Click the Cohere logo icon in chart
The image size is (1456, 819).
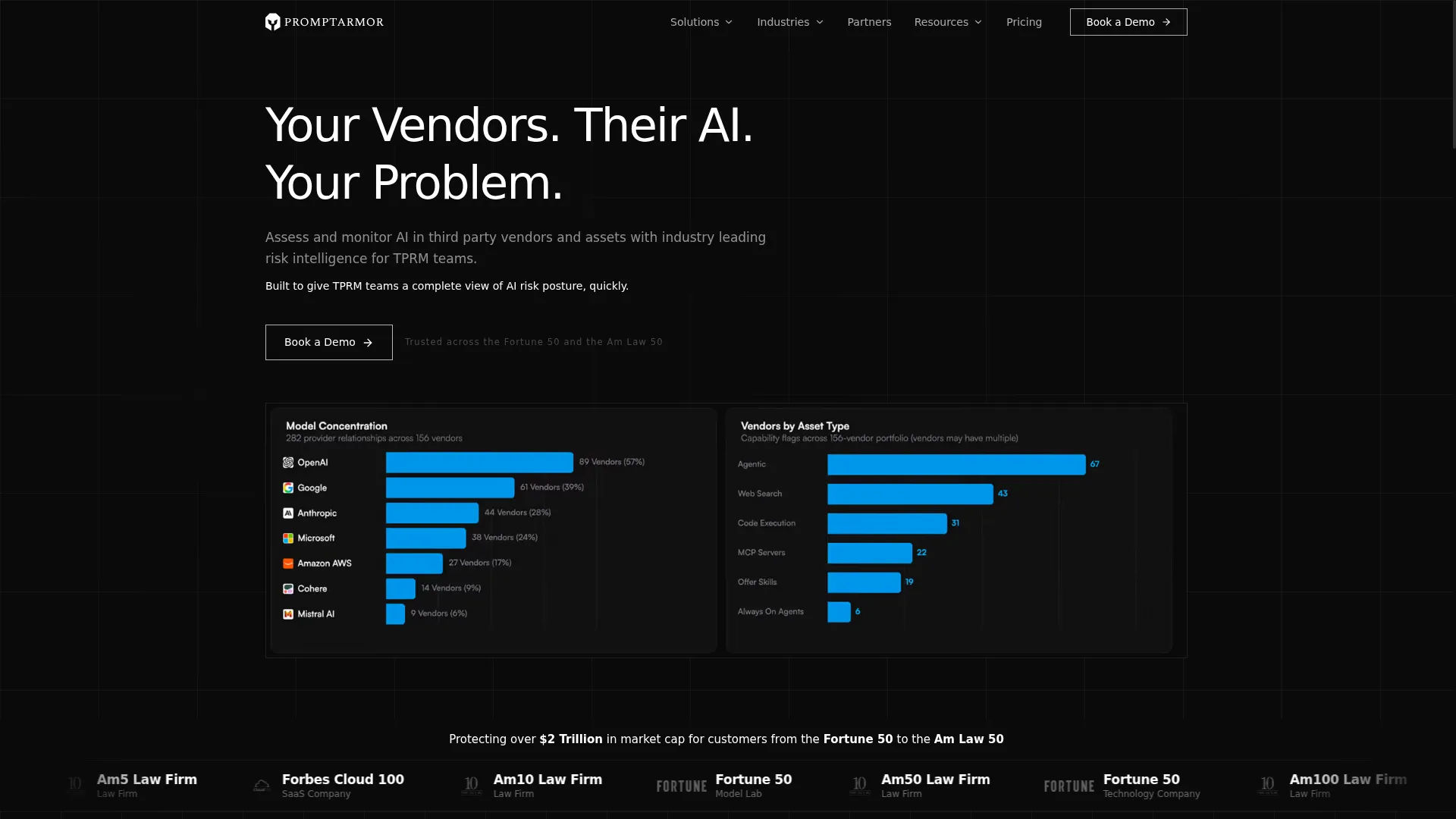click(x=288, y=589)
